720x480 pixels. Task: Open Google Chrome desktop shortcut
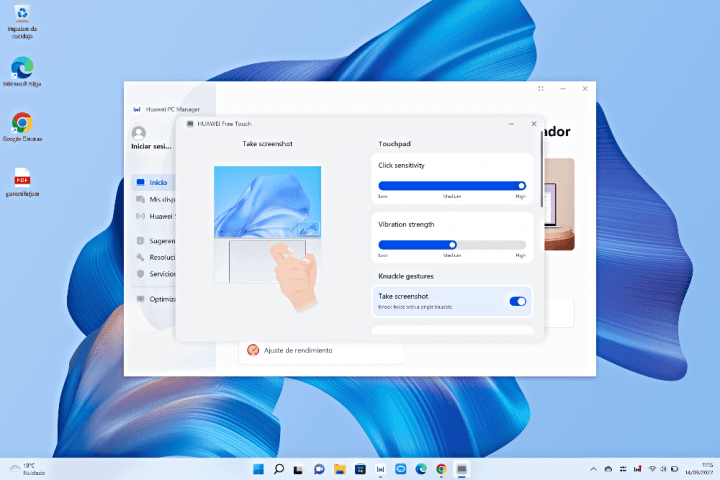(22, 127)
